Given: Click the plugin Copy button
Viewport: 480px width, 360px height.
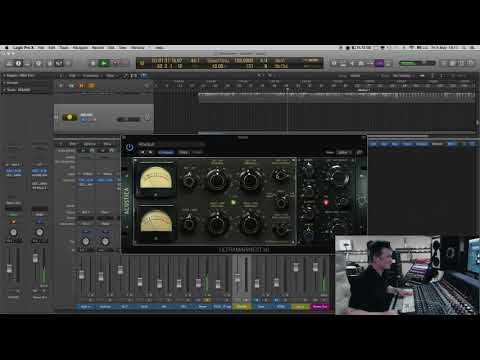Looking at the screenshot, I should click(183, 152).
